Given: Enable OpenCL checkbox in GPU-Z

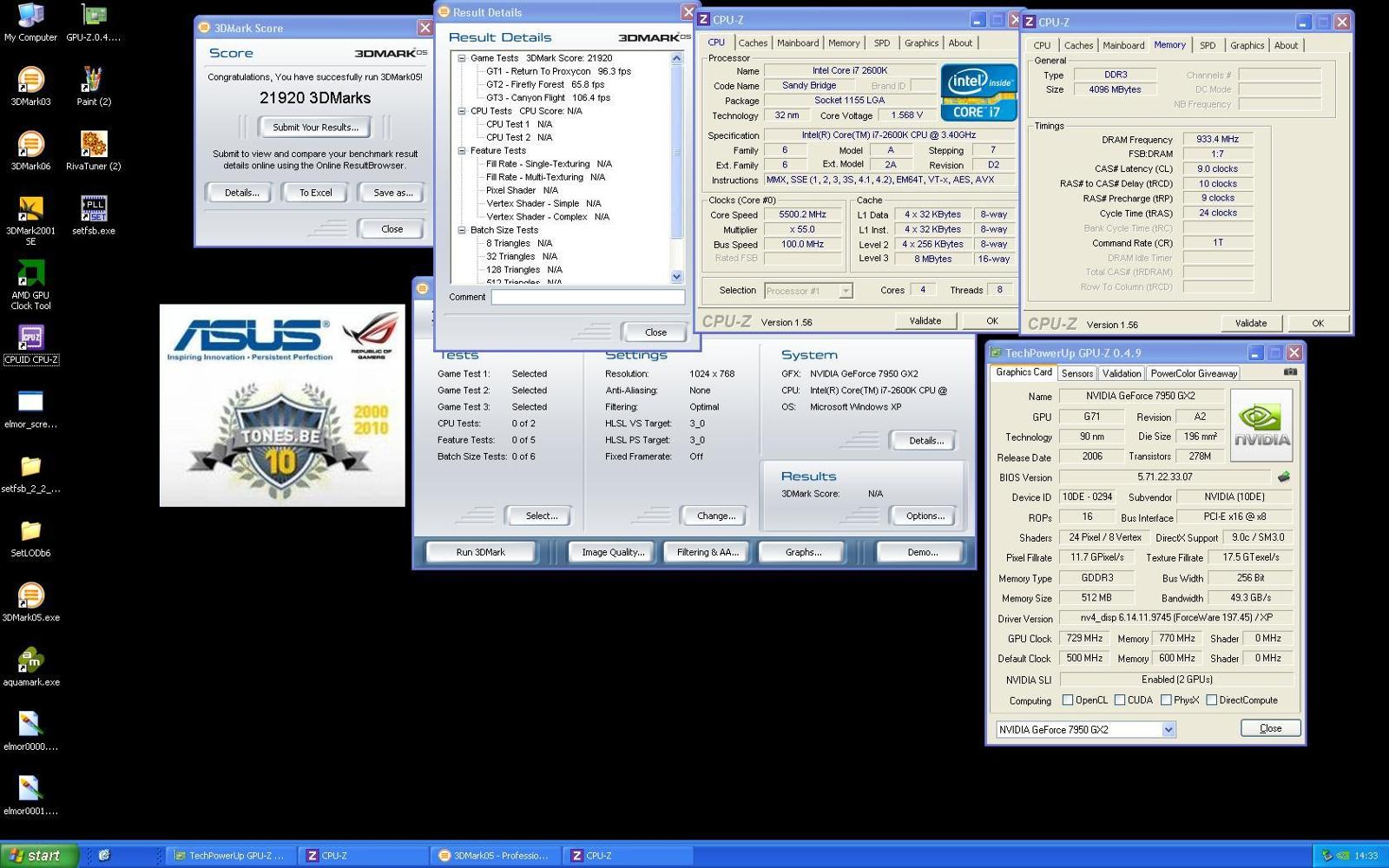Looking at the screenshot, I should (x=1068, y=700).
